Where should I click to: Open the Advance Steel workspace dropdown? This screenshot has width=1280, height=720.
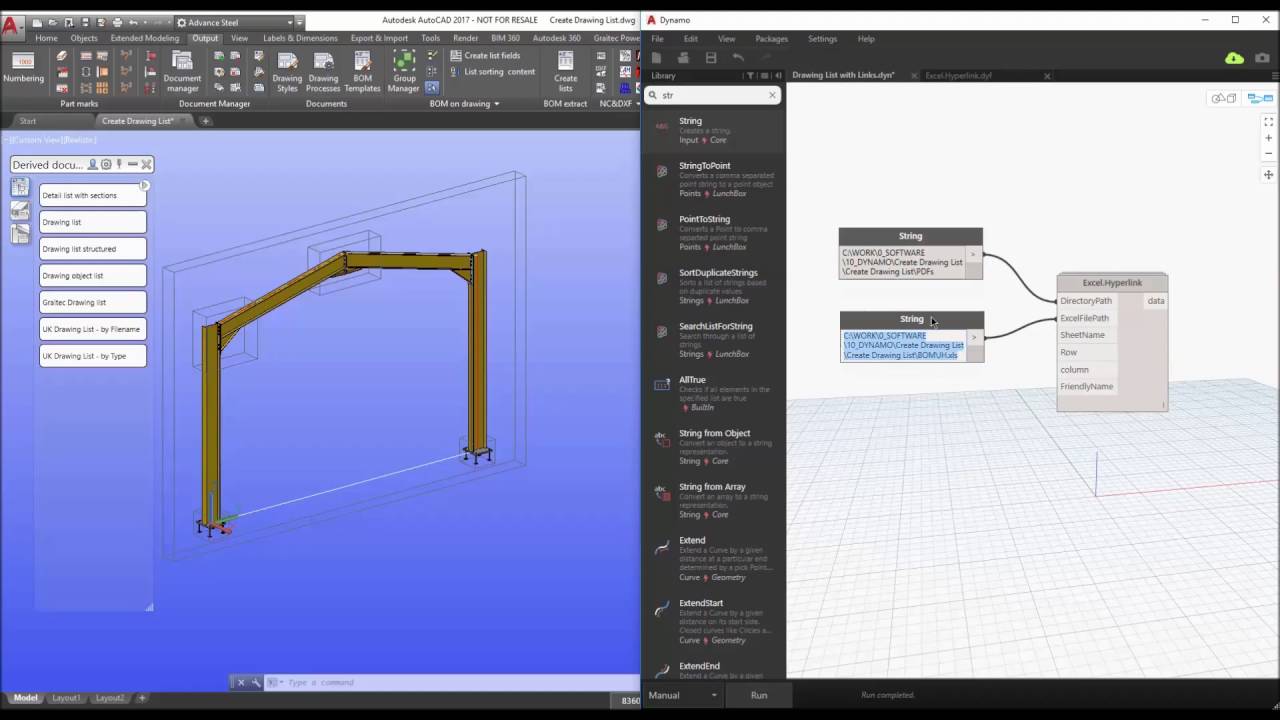pos(290,22)
